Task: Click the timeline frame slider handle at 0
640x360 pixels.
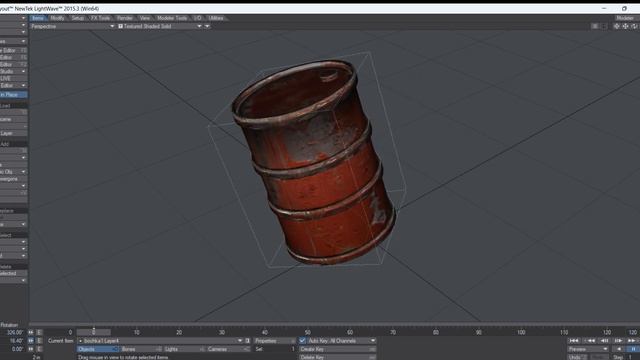Action: click(x=93, y=332)
